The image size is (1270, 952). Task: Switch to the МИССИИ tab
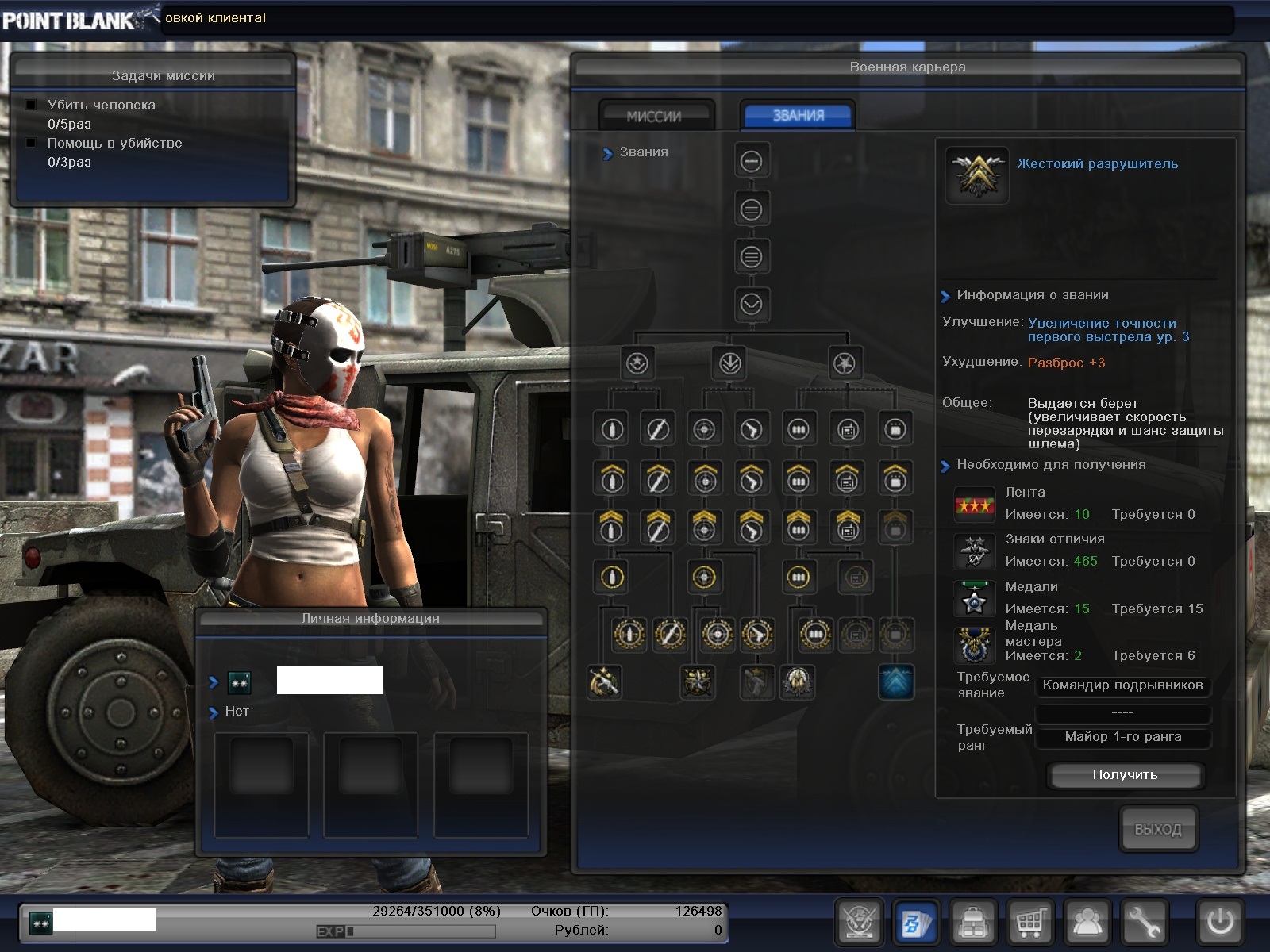(x=655, y=117)
